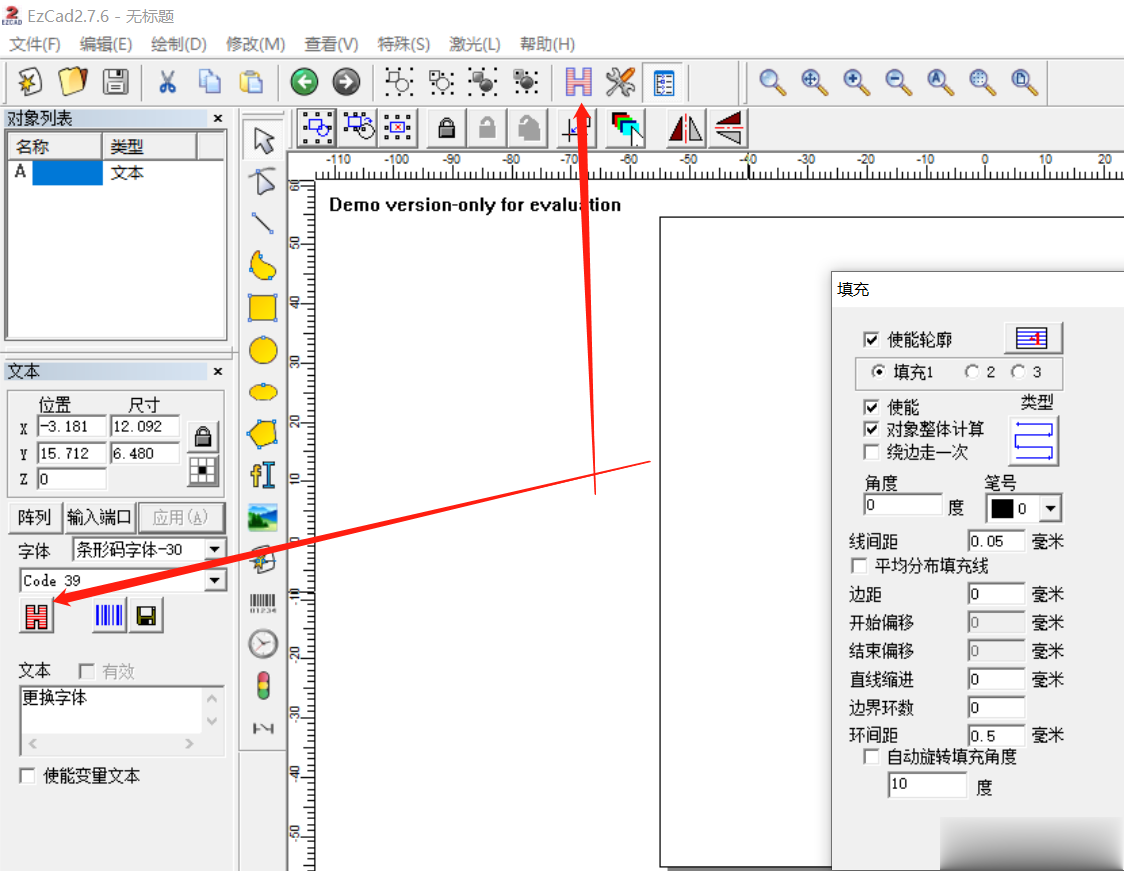Select the circle drawing tool
Image resolution: width=1124 pixels, height=871 pixels.
pos(263,351)
